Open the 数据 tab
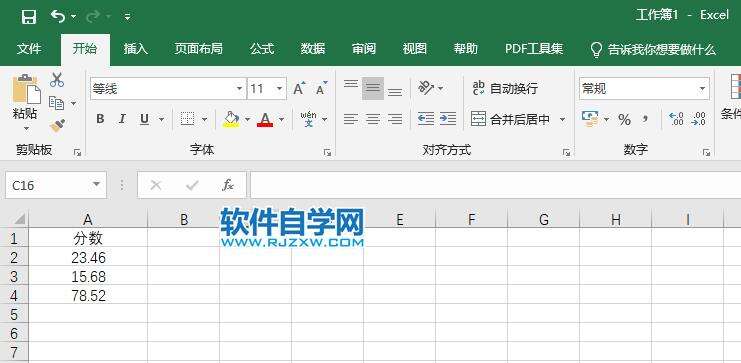Screen dimensions: 741x363 313,49
